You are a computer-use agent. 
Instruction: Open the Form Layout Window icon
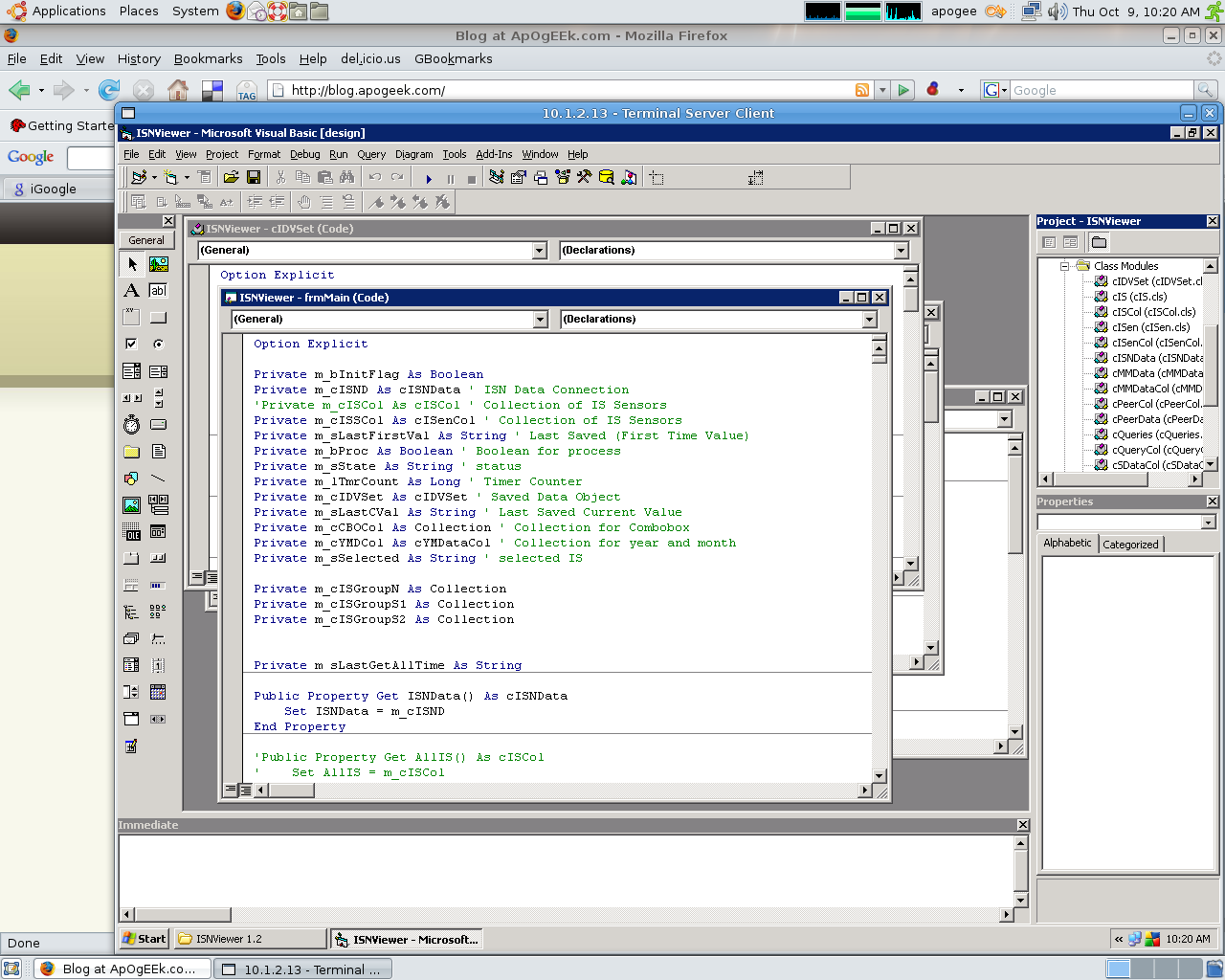coord(541,177)
